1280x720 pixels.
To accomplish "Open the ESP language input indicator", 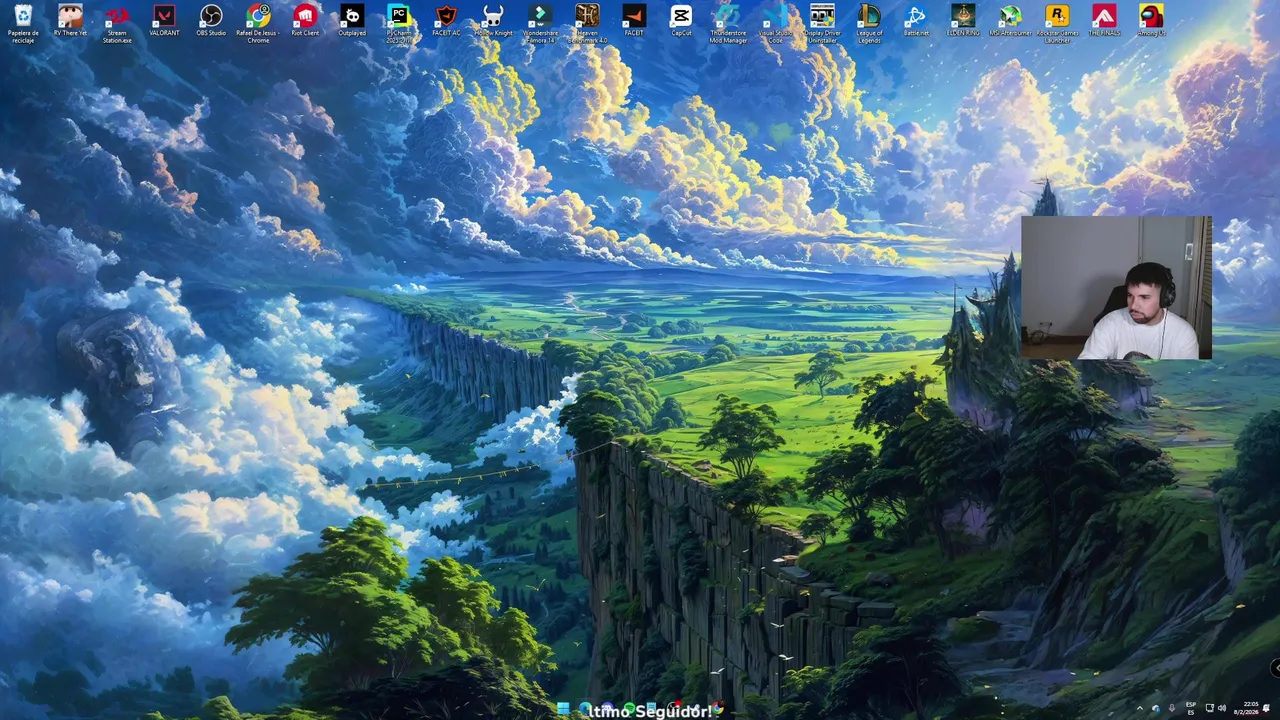I will tap(1191, 709).
